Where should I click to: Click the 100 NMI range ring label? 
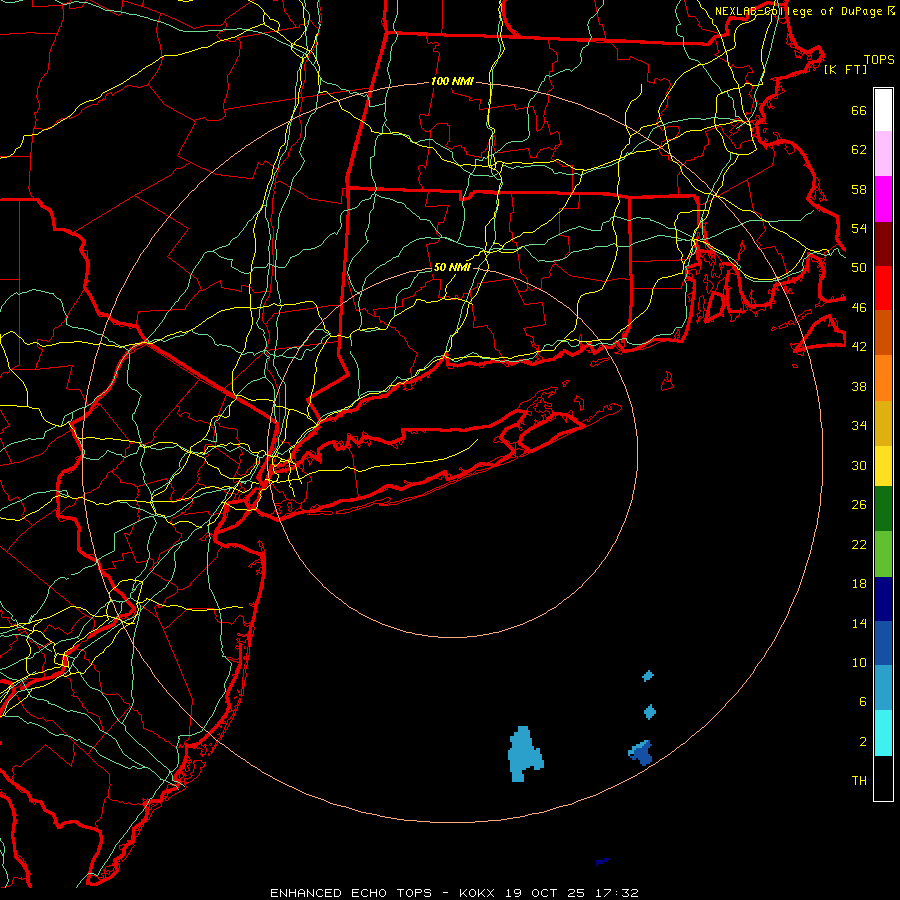pyautogui.click(x=452, y=81)
